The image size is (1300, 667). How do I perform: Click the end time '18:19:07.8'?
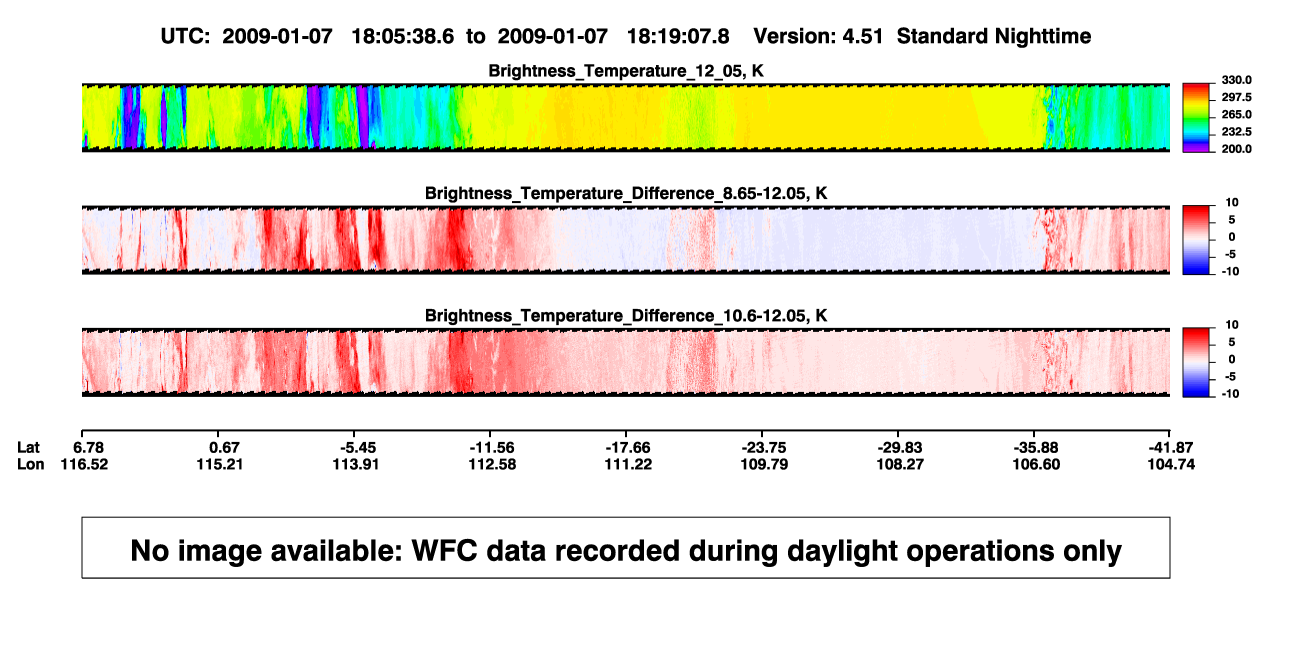point(678,36)
